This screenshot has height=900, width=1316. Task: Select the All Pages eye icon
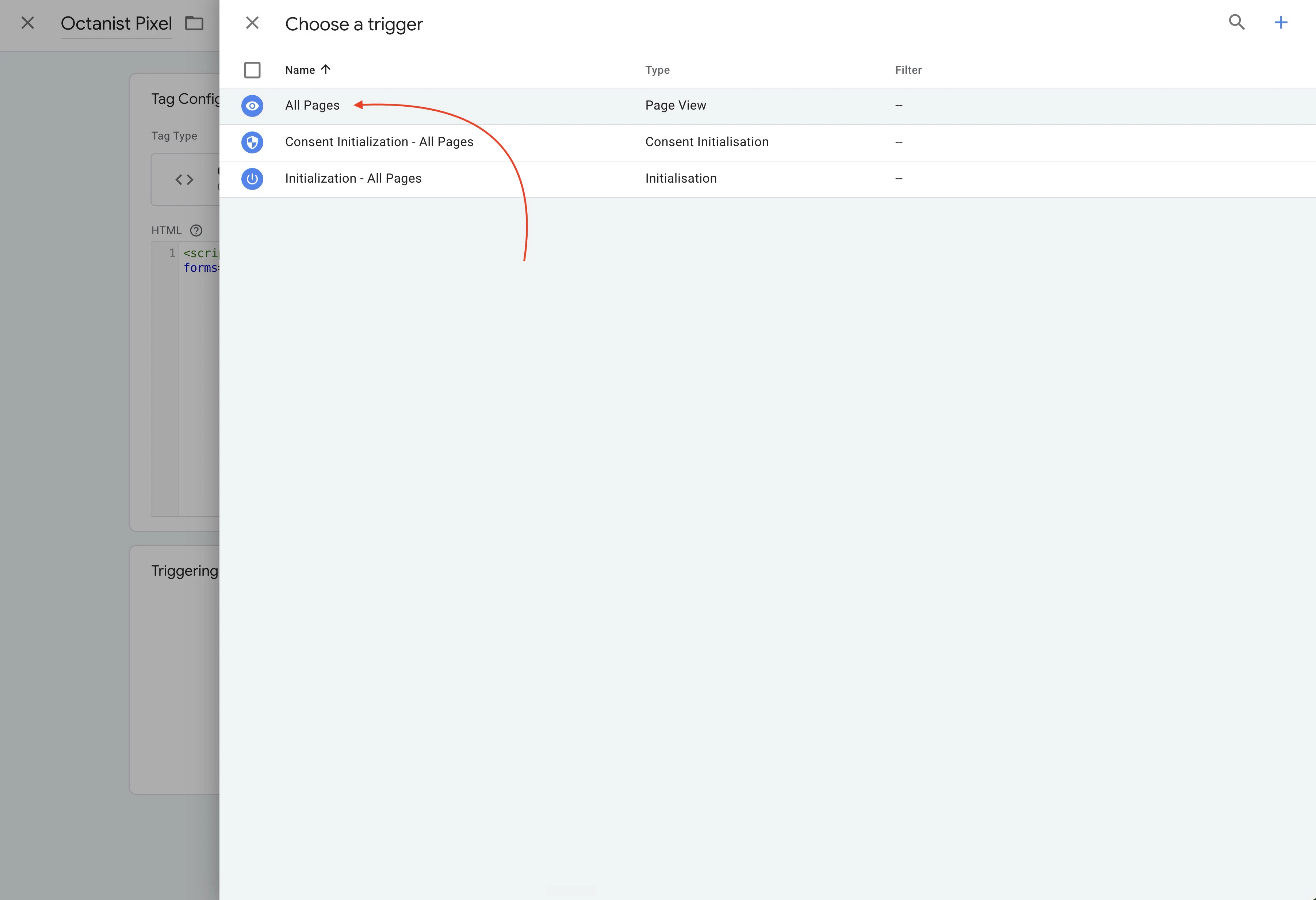[252, 106]
